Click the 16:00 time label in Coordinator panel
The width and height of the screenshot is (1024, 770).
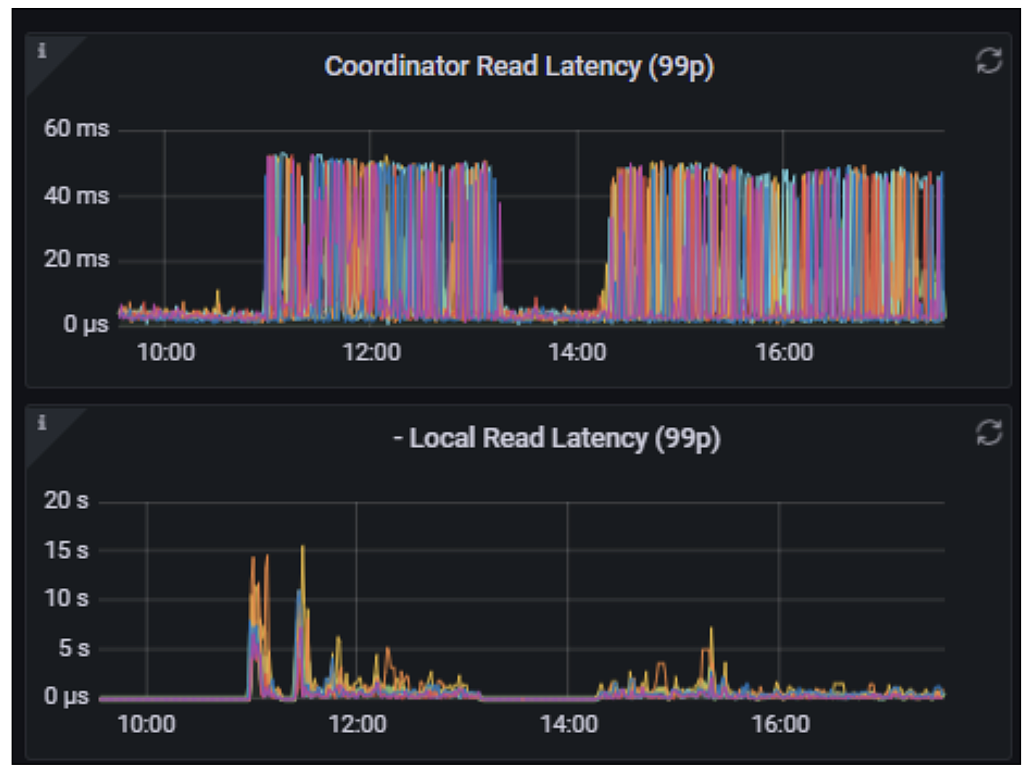[x=783, y=353]
